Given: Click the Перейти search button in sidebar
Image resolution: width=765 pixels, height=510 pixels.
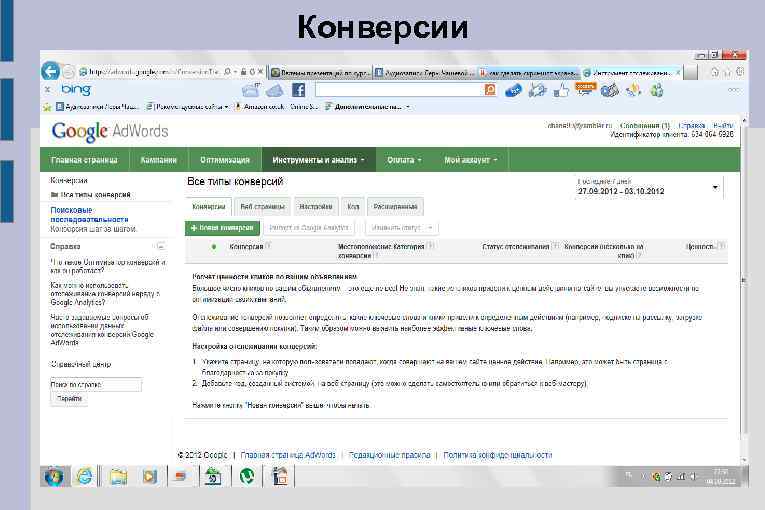Looking at the screenshot, I should point(69,398).
